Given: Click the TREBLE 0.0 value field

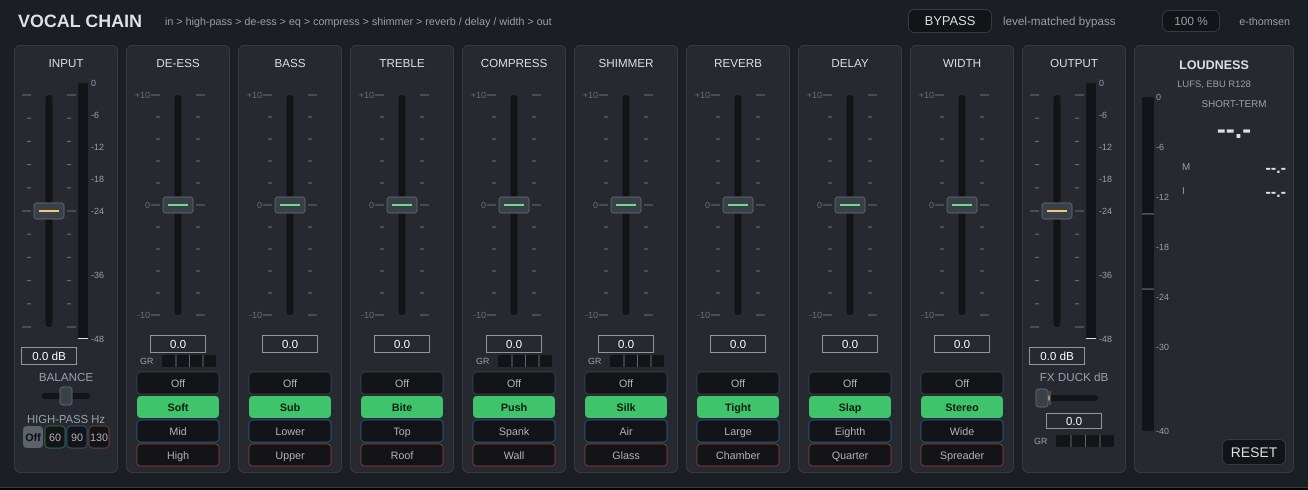Looking at the screenshot, I should (x=402, y=344).
